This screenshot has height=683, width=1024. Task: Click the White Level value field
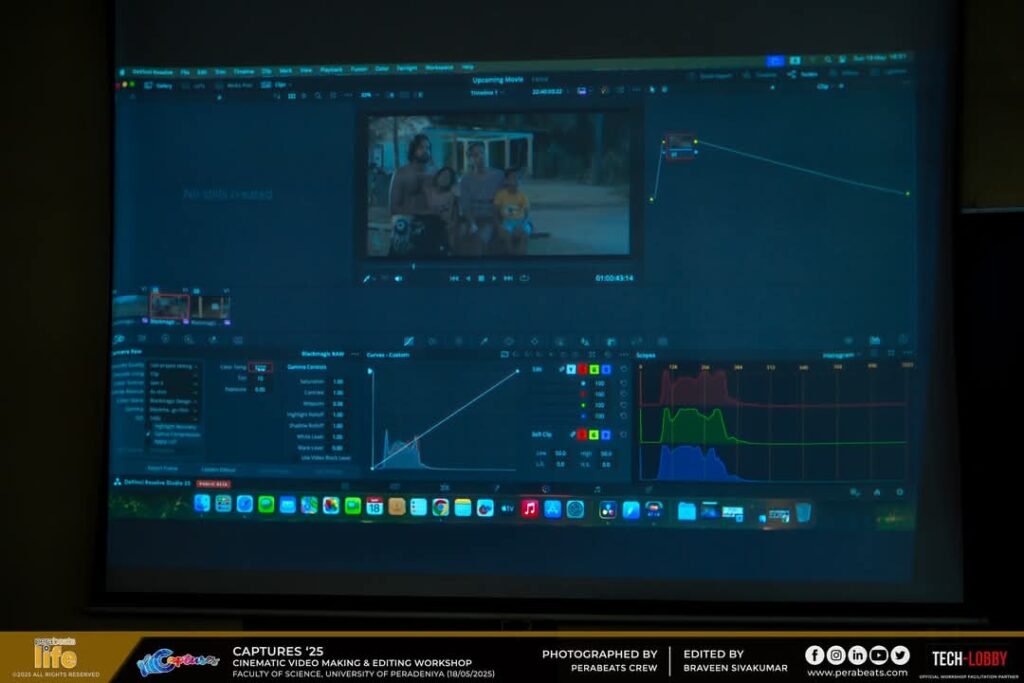point(338,437)
